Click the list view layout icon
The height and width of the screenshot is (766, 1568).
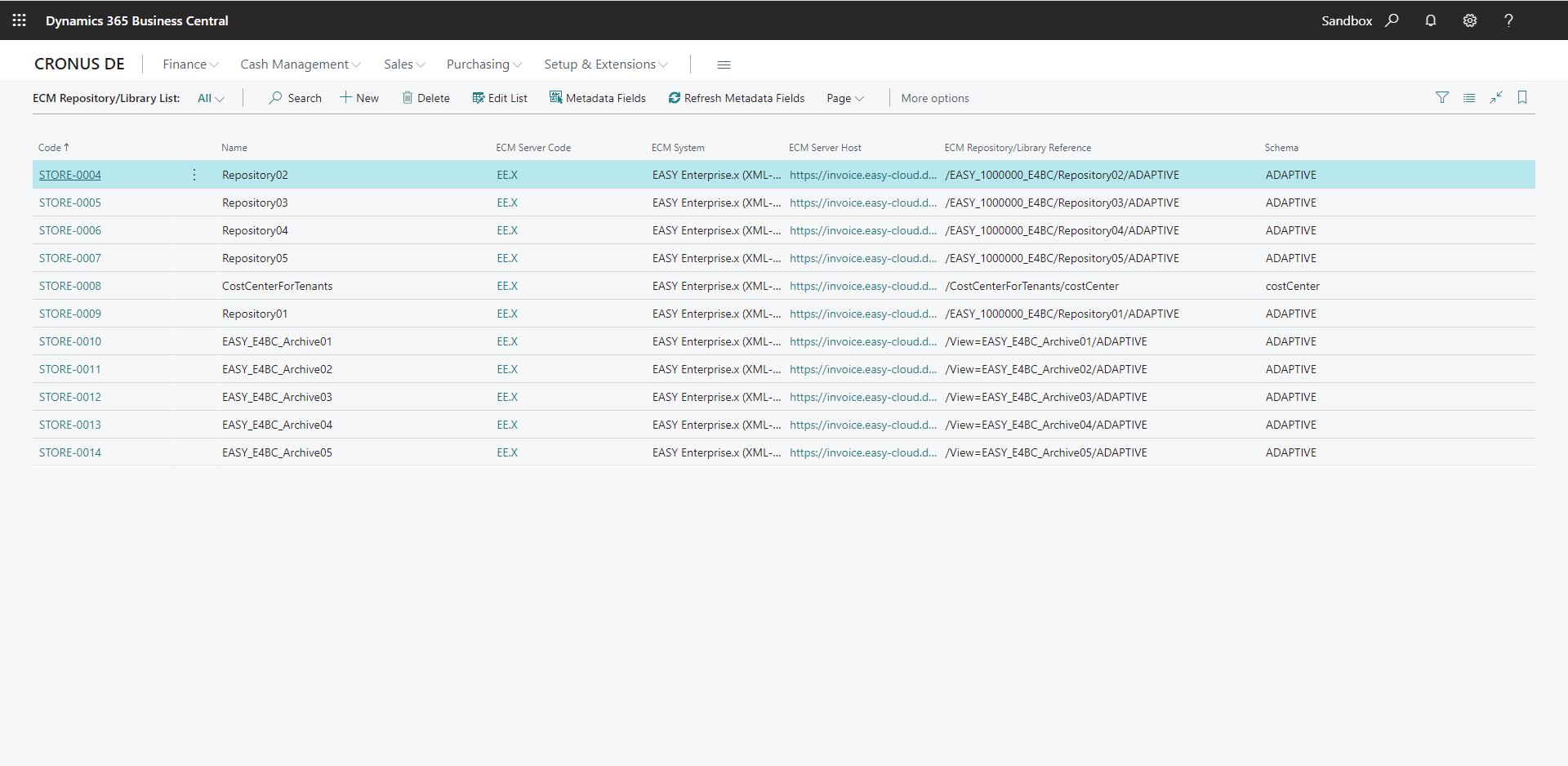[x=1469, y=98]
